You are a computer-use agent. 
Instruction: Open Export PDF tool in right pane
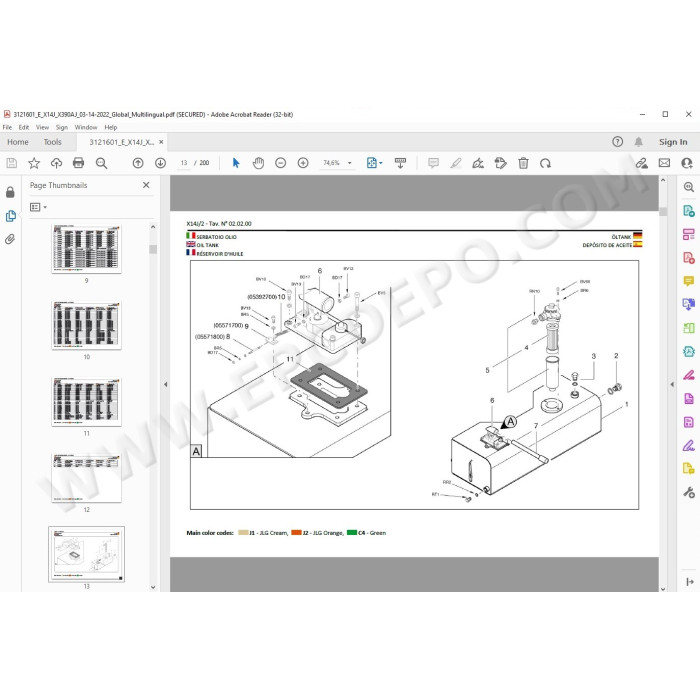pos(689,211)
